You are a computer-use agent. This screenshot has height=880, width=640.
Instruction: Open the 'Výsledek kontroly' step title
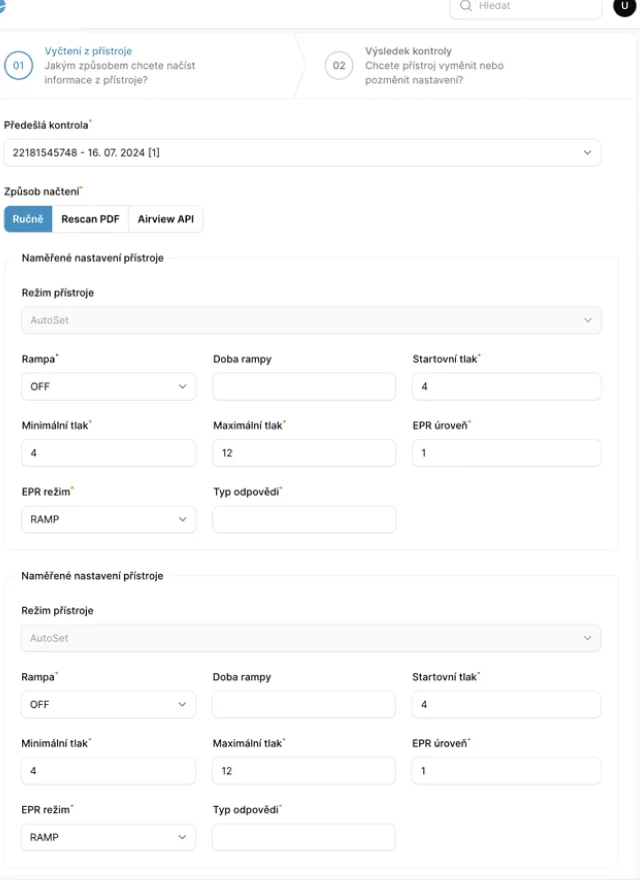408,51
